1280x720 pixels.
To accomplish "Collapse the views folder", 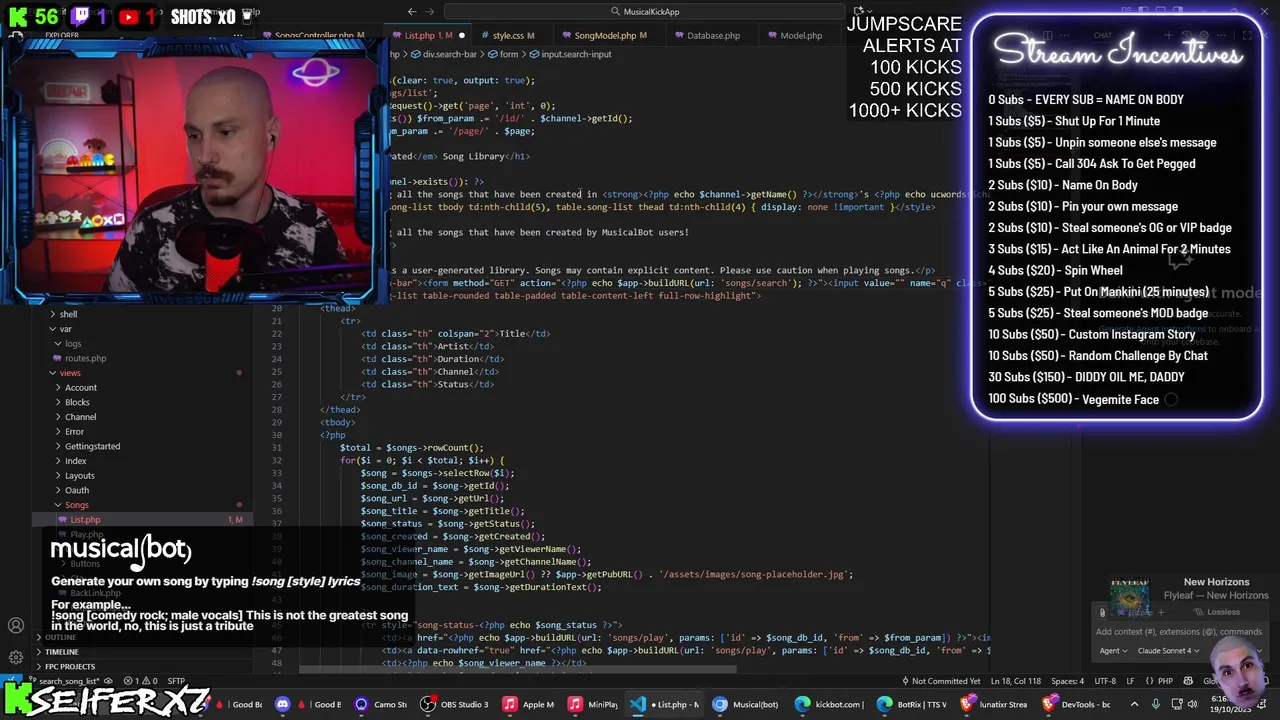I will [x=69, y=373].
